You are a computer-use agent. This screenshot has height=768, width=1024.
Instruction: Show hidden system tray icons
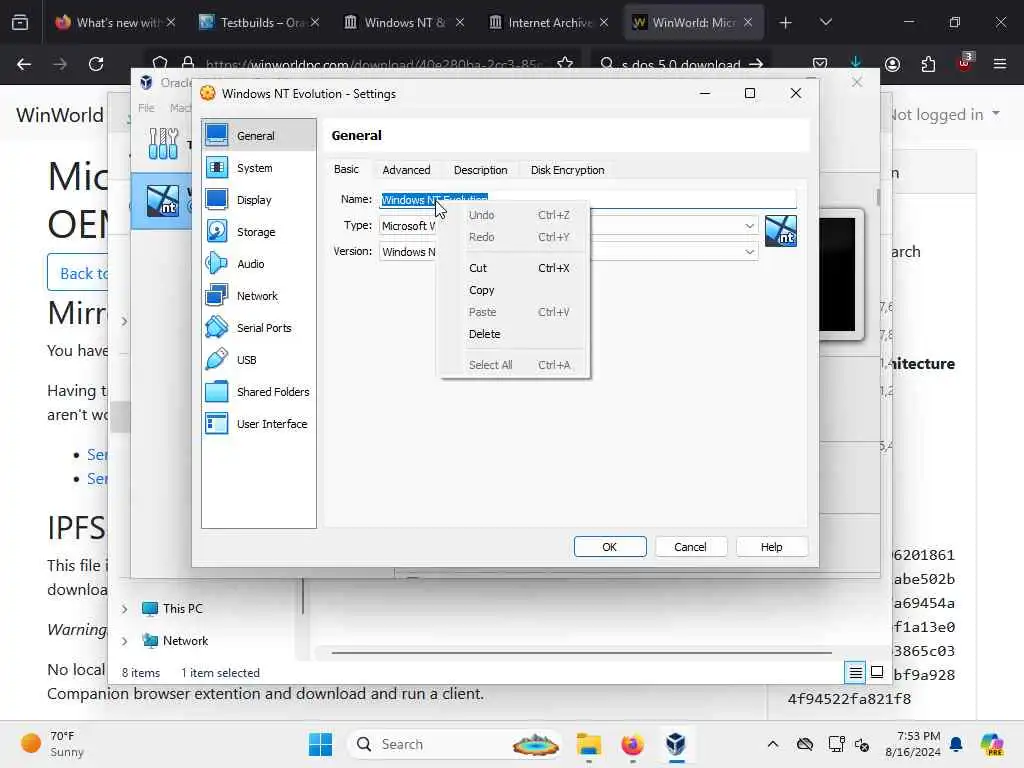(773, 744)
